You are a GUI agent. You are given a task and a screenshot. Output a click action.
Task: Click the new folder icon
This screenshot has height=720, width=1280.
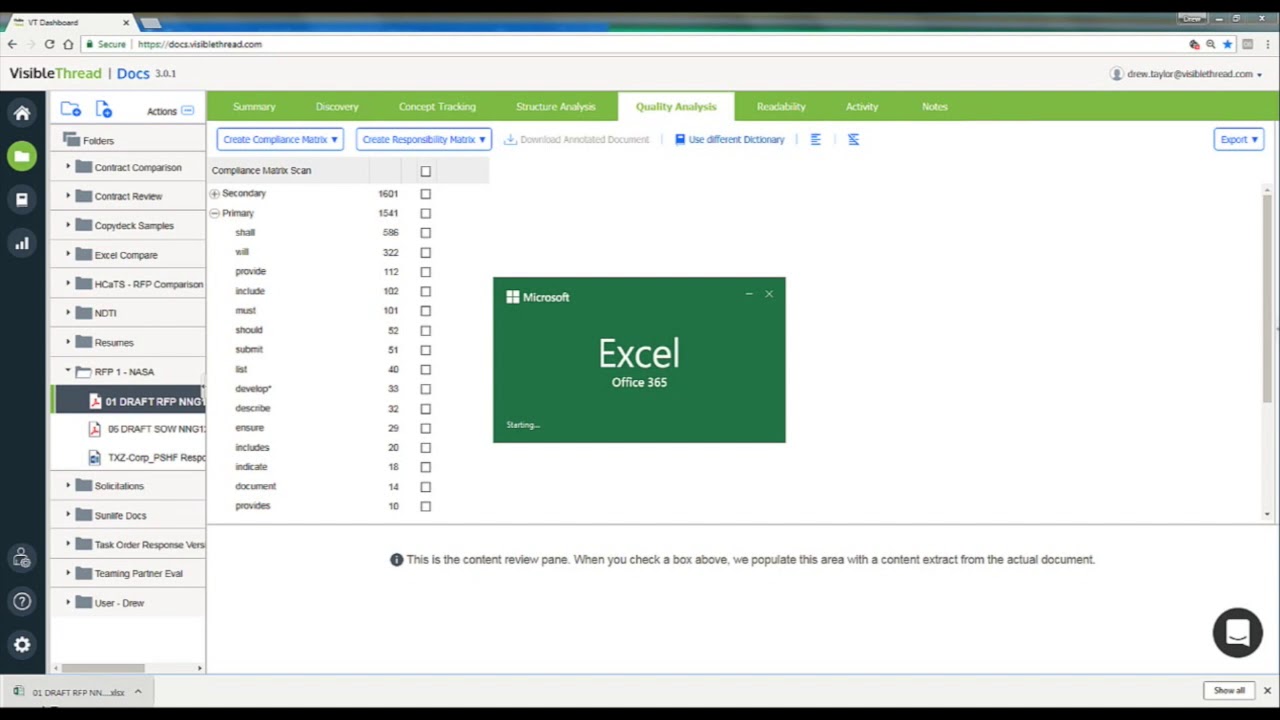70,110
